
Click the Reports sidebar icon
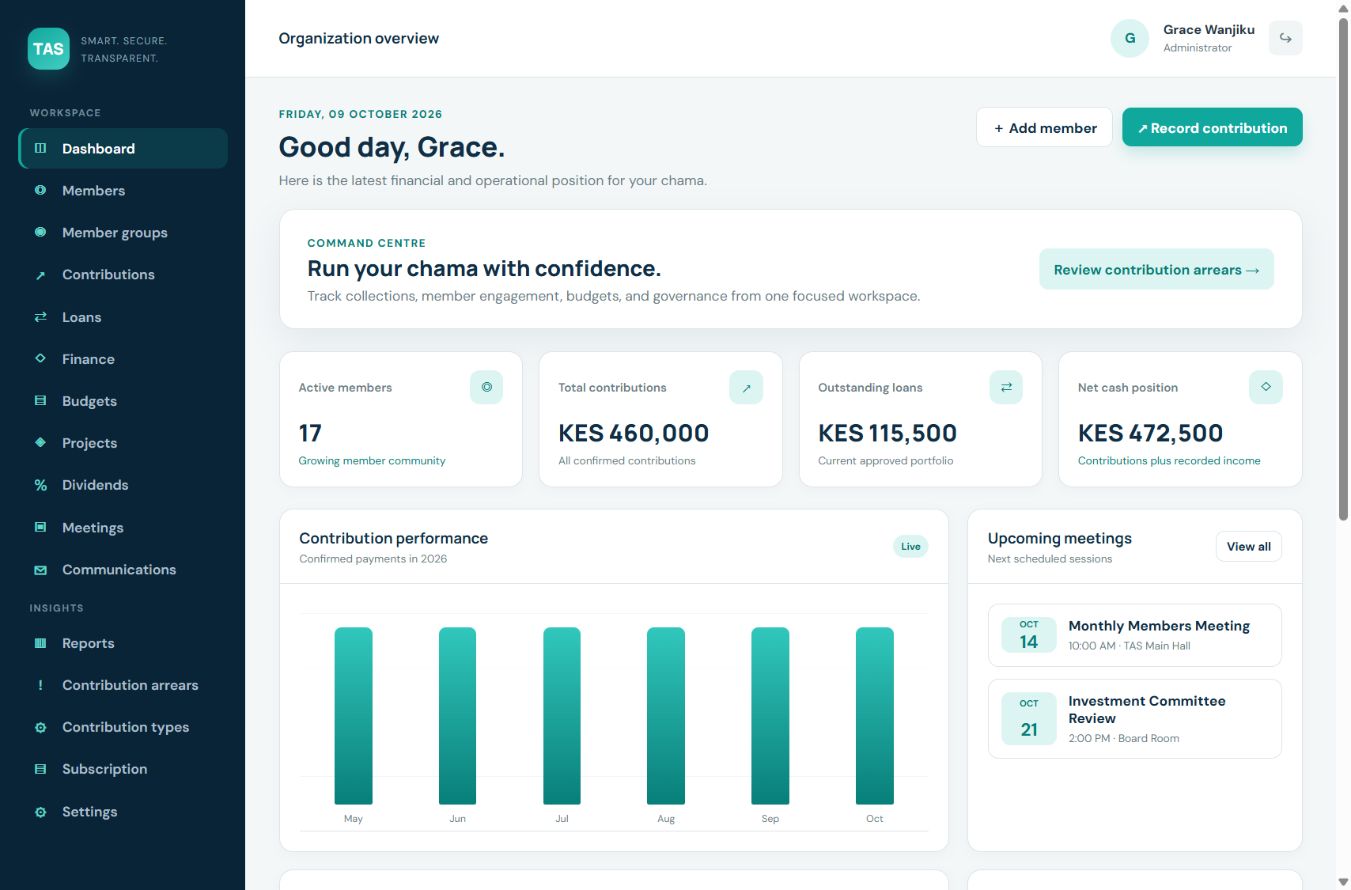pos(40,643)
